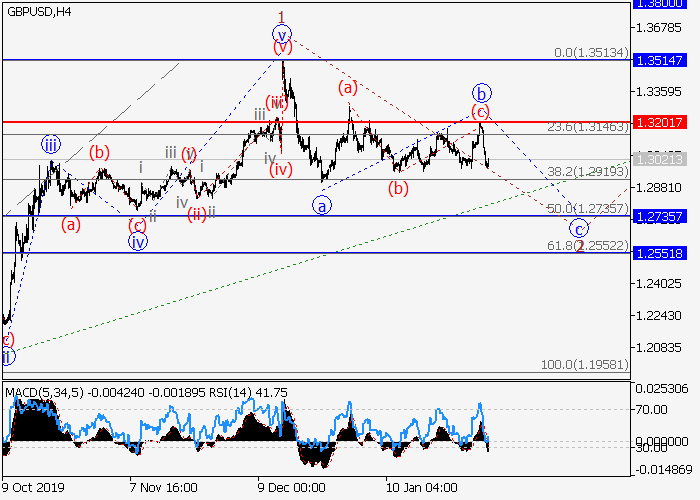Click the blue circled b wave label
Viewport: 700px width, 500px height.
coord(481,92)
